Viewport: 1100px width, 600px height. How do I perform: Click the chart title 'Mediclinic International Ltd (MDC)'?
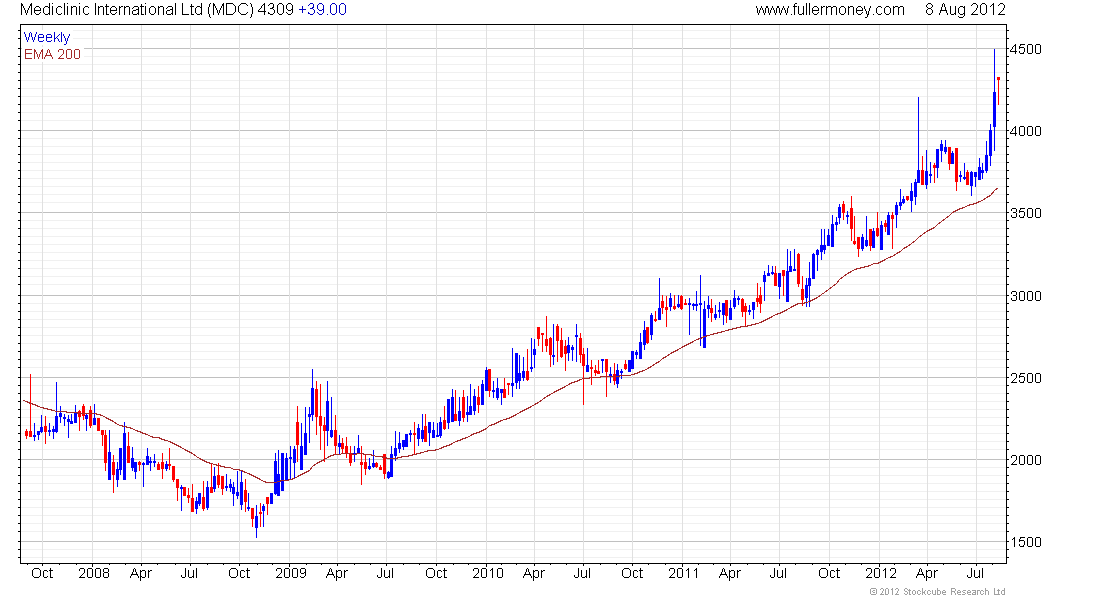(x=137, y=10)
